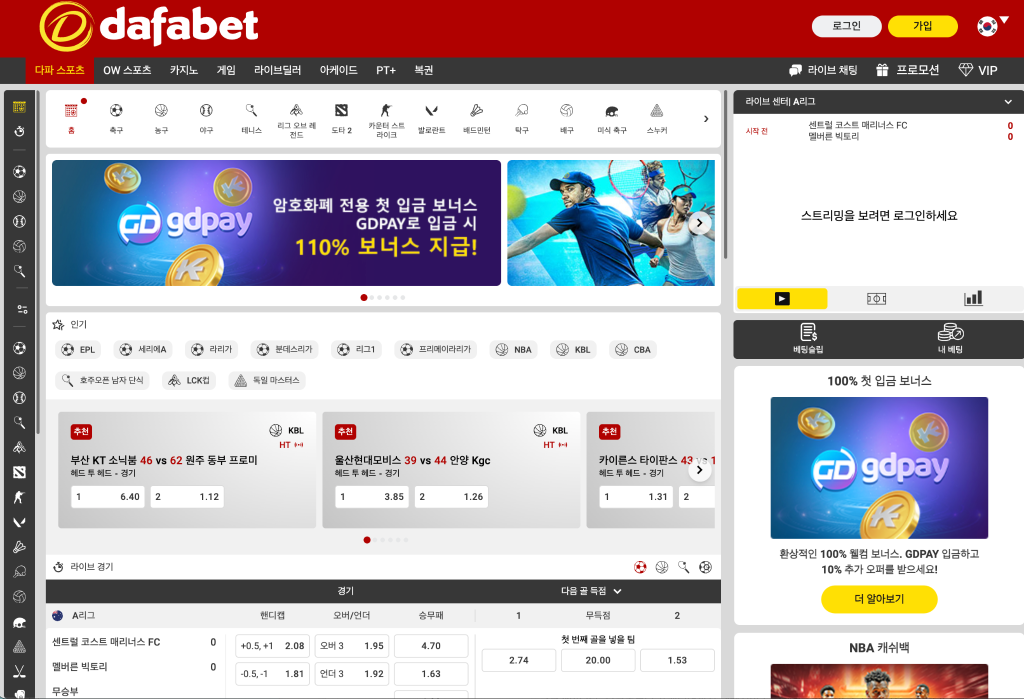Screen dimensions: 1024x699
Task: Open 복권 lottery menu item
Action: [424, 70]
